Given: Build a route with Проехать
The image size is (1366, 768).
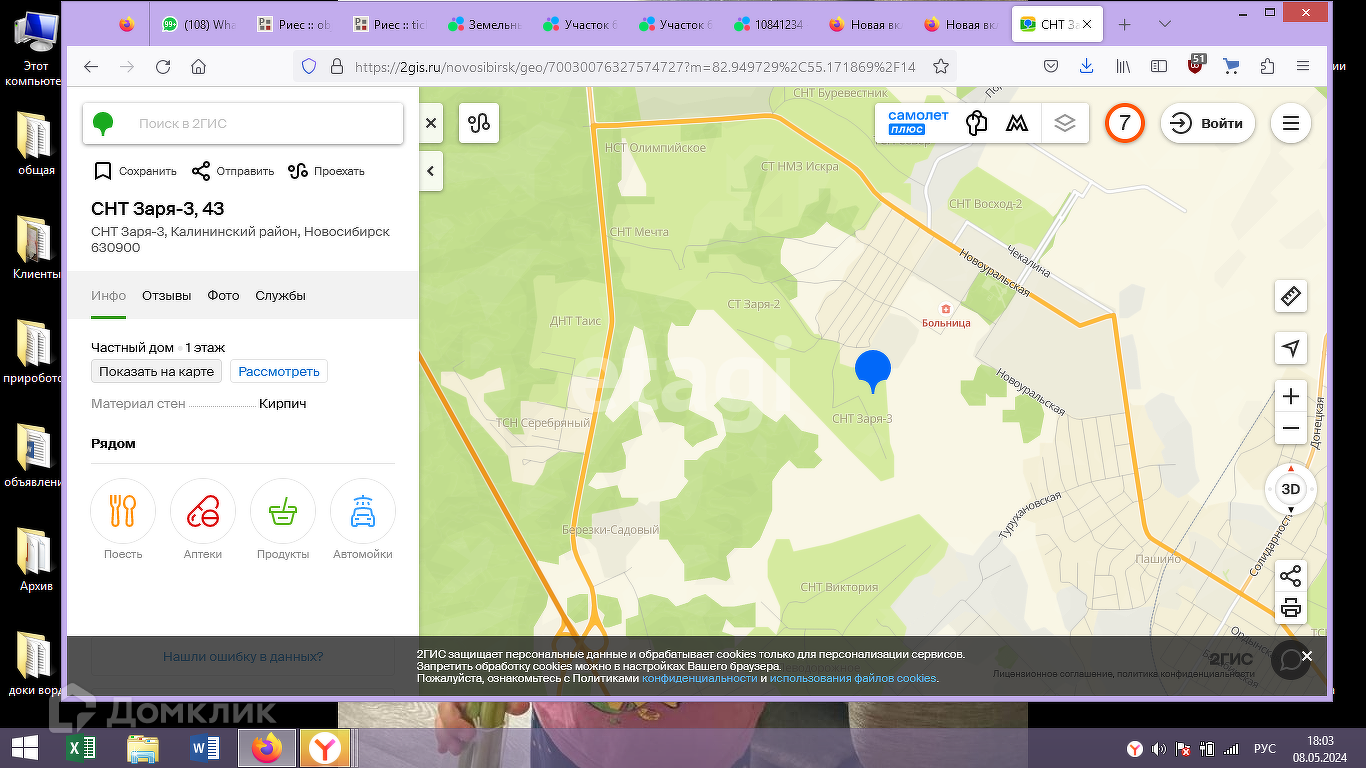Looking at the screenshot, I should pos(326,171).
